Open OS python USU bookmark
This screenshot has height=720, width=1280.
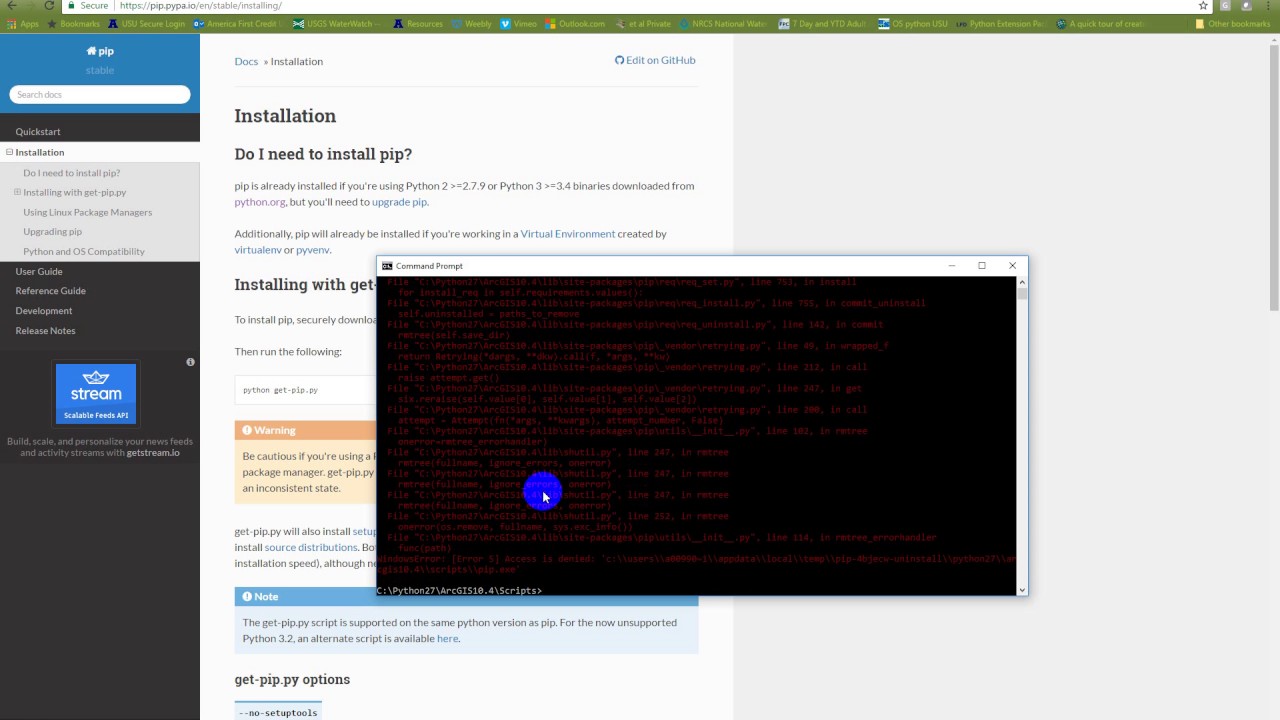[912, 24]
